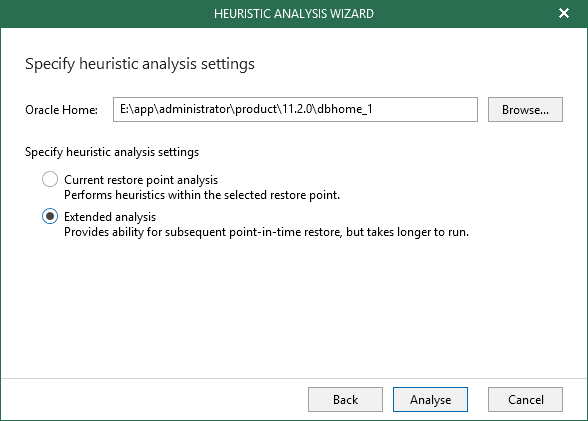Click "Performs heuristics within the selected restore point" description

pyautogui.click(x=202, y=195)
